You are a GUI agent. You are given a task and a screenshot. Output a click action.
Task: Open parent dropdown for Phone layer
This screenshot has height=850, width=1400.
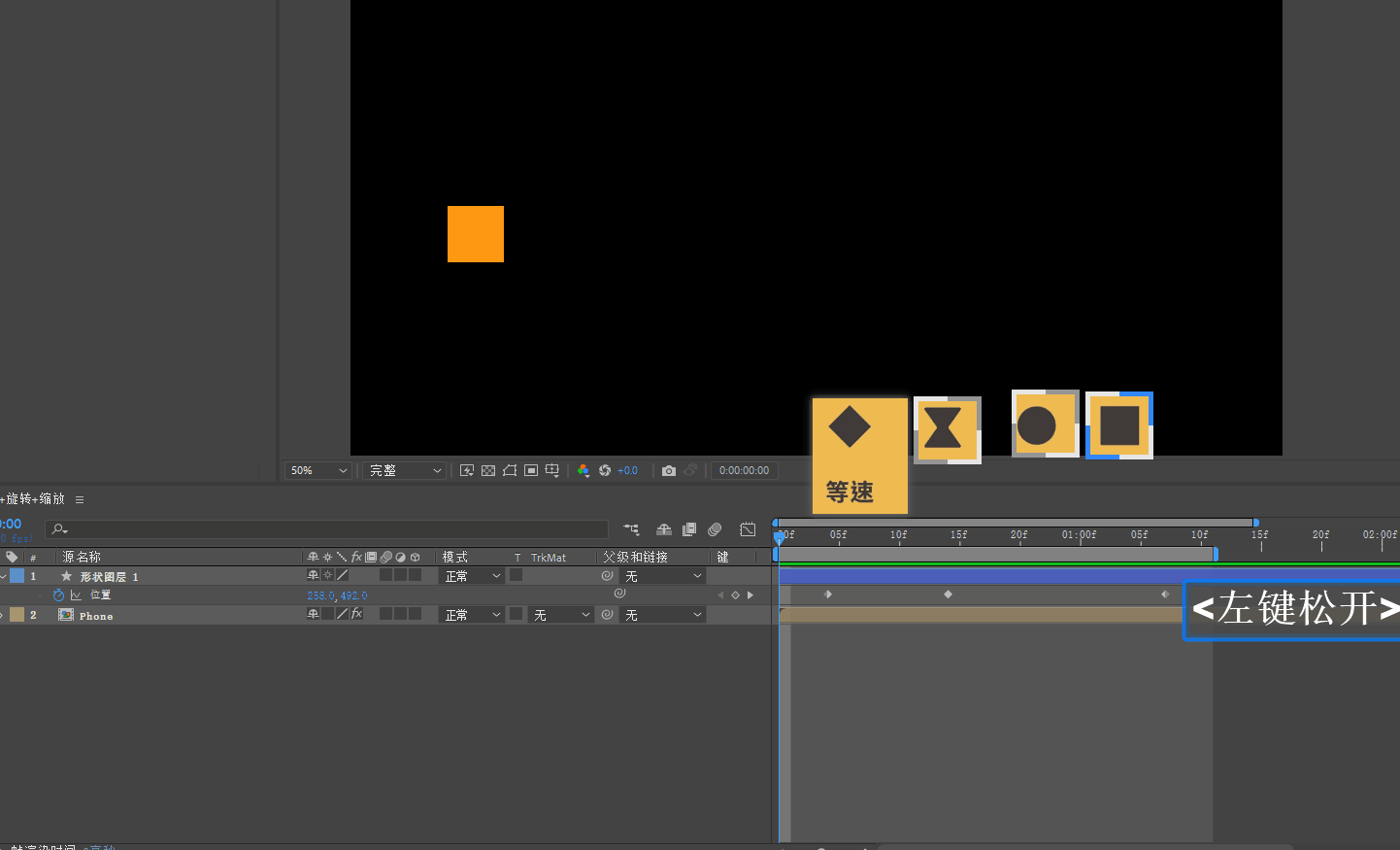click(x=663, y=615)
